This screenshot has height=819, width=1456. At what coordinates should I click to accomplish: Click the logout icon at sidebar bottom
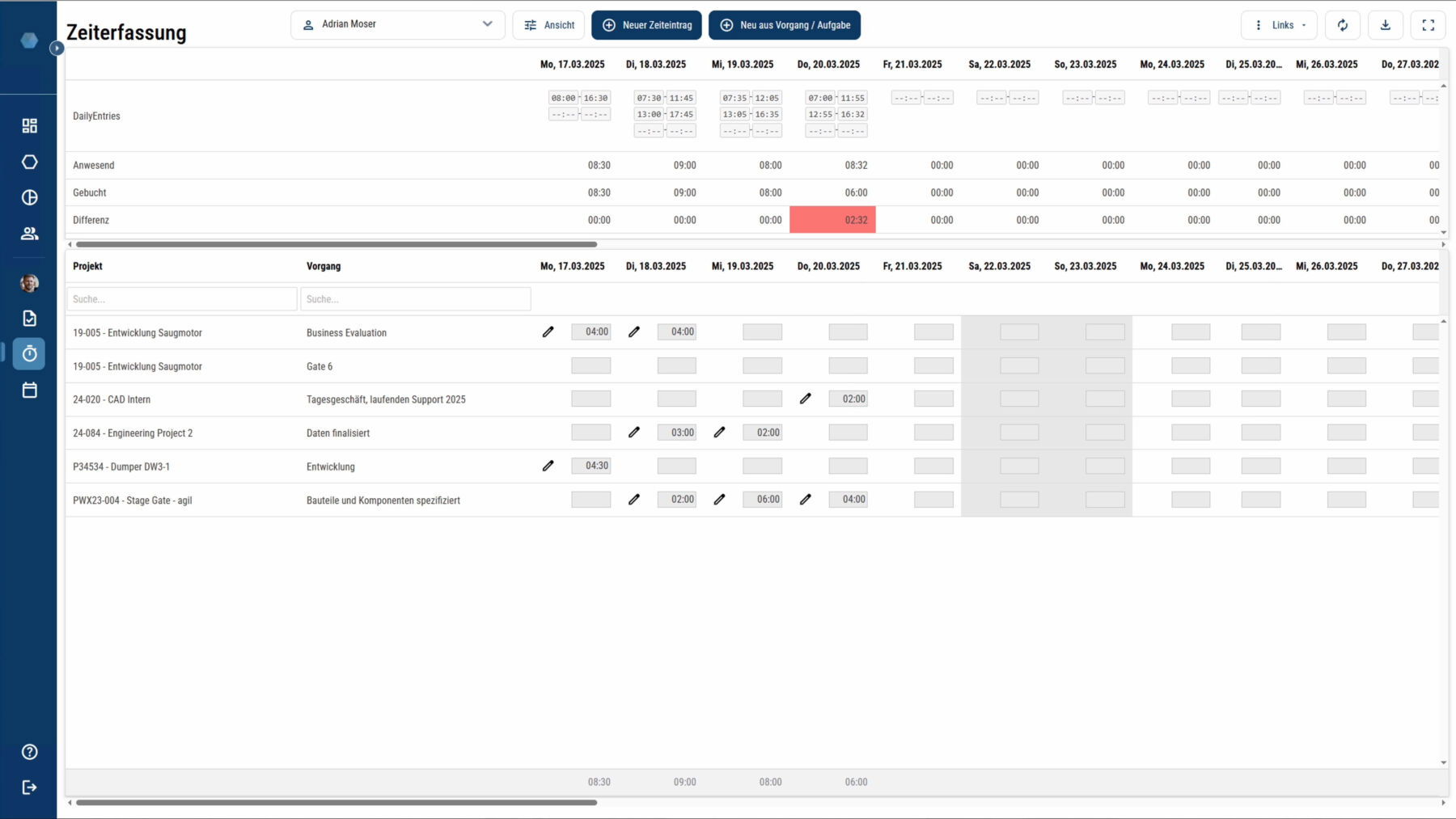[x=29, y=787]
